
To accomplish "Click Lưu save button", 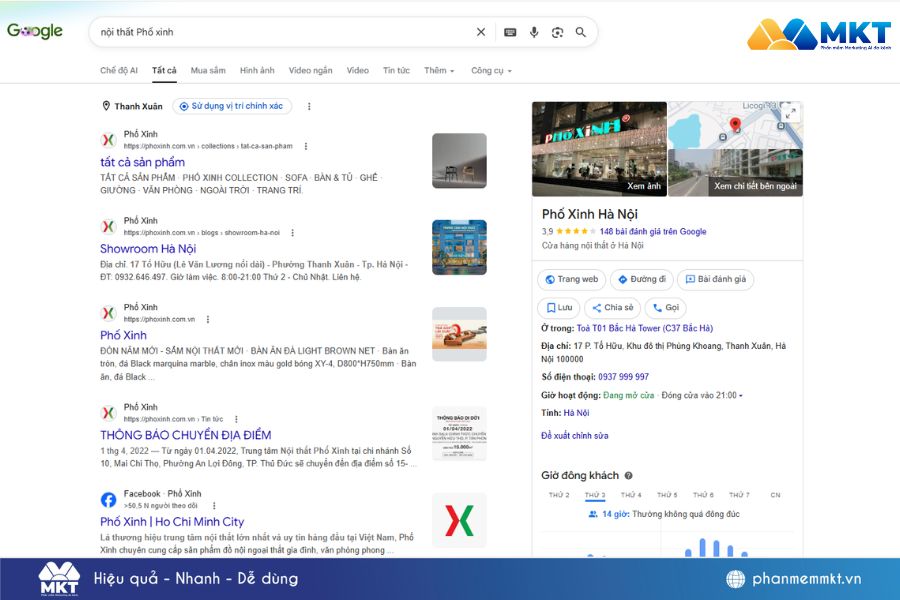I will 559,308.
